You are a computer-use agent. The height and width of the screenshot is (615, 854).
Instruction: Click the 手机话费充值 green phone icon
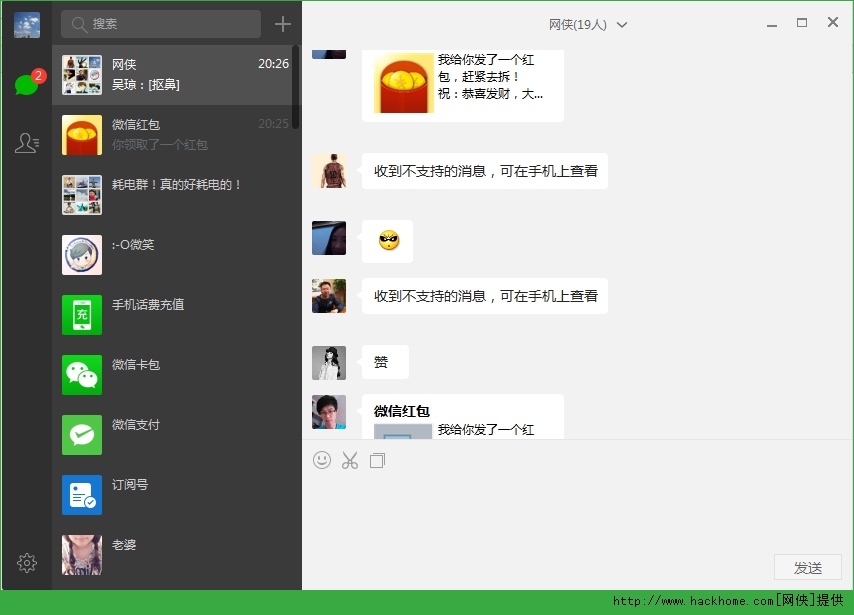click(x=82, y=314)
